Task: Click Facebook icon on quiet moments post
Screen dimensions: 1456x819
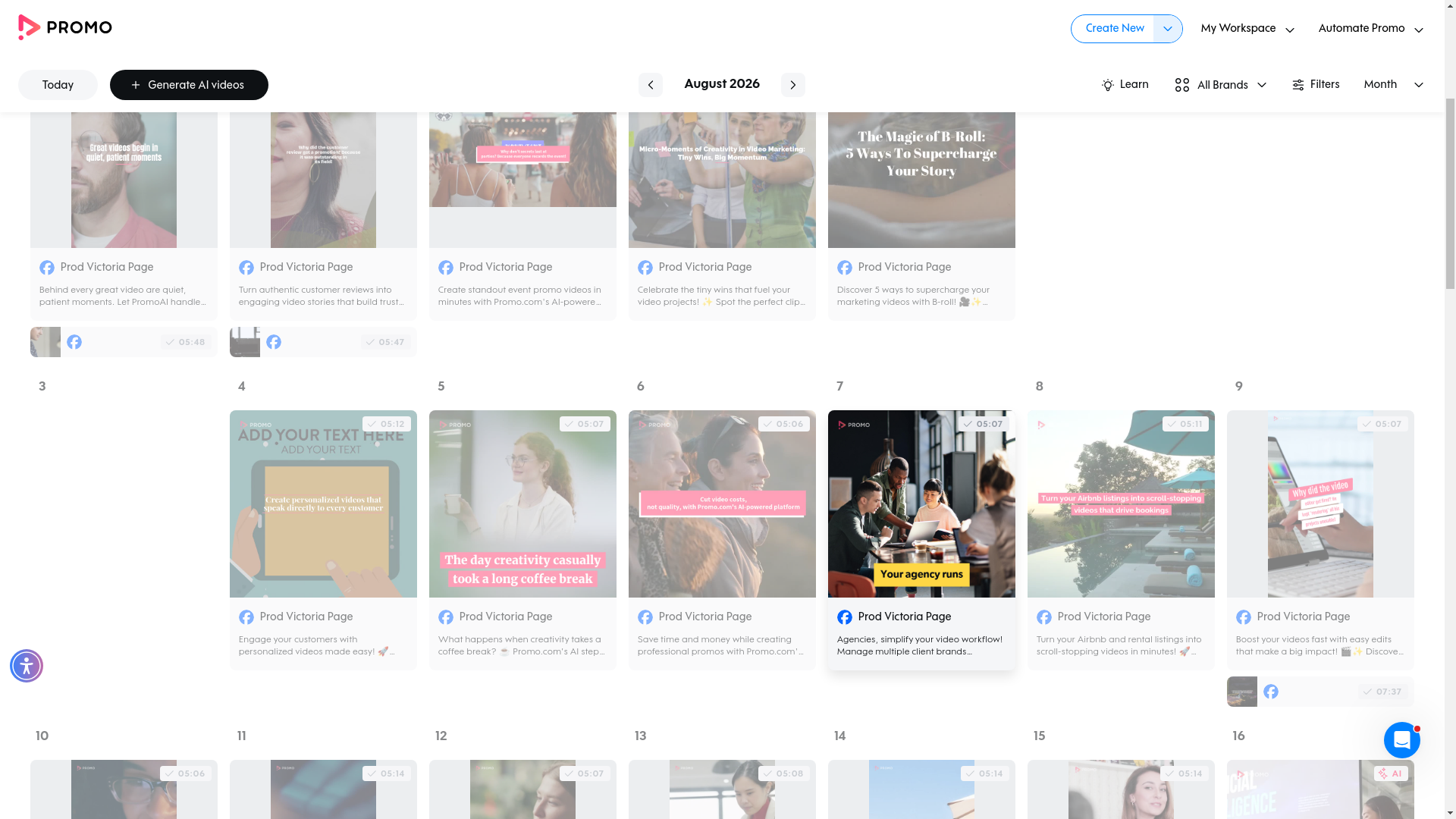Action: [x=47, y=268]
